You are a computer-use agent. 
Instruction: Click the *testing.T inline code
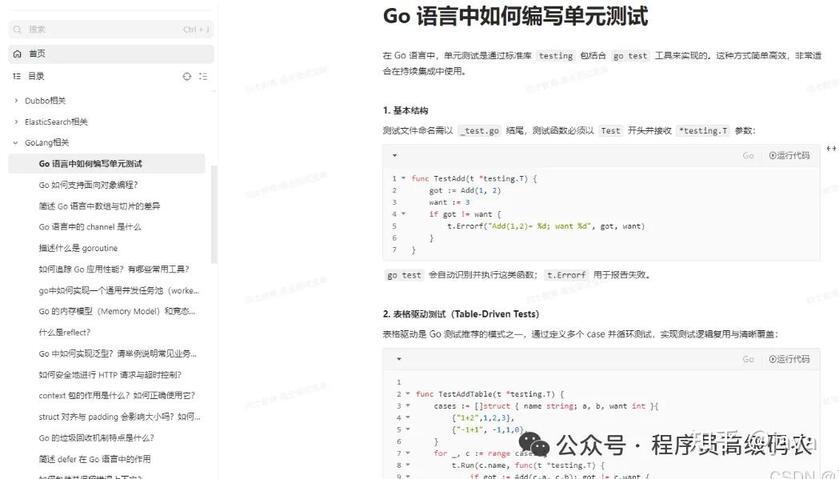pyautogui.click(x=703, y=131)
